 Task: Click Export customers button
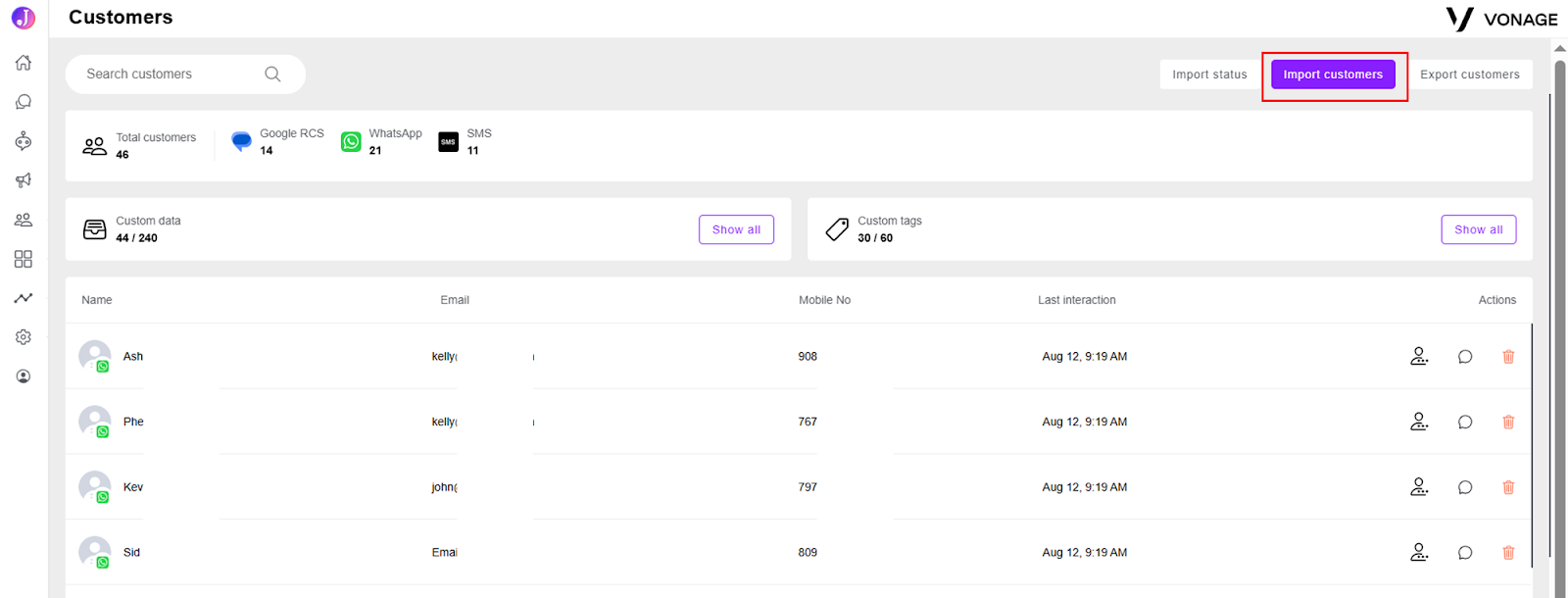click(1470, 75)
